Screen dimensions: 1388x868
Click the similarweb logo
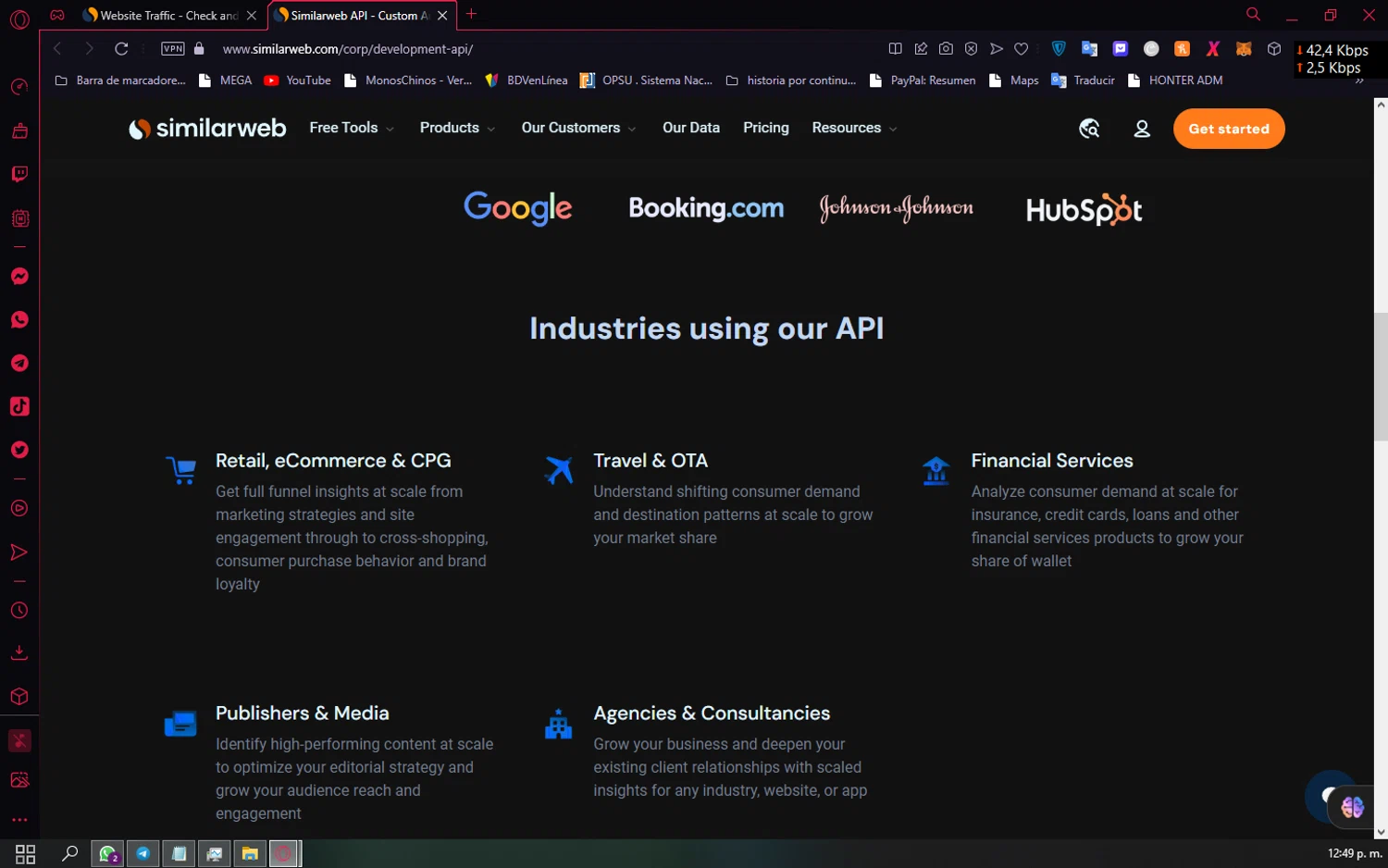pos(207,128)
